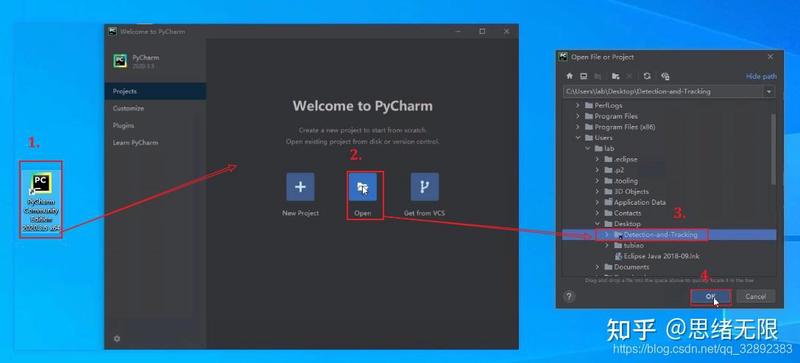Viewport: 800px width, 363px height.
Task: Expand the Detection-and-Tracking folder chevron
Action: tap(606, 235)
